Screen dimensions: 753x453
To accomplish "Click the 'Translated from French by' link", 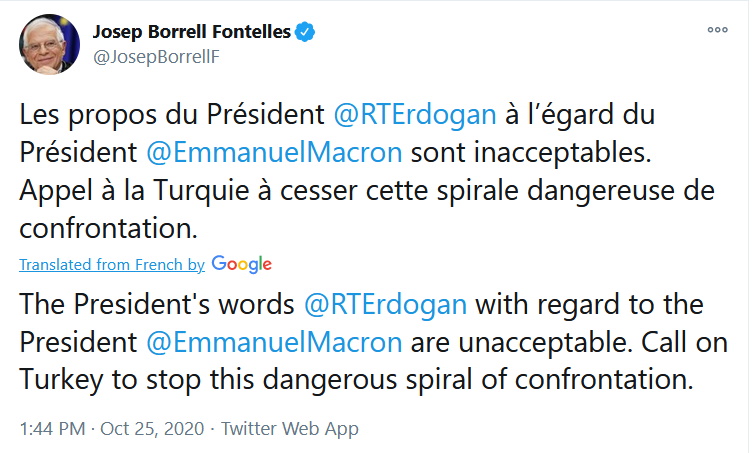I will pyautogui.click(x=111, y=265).
